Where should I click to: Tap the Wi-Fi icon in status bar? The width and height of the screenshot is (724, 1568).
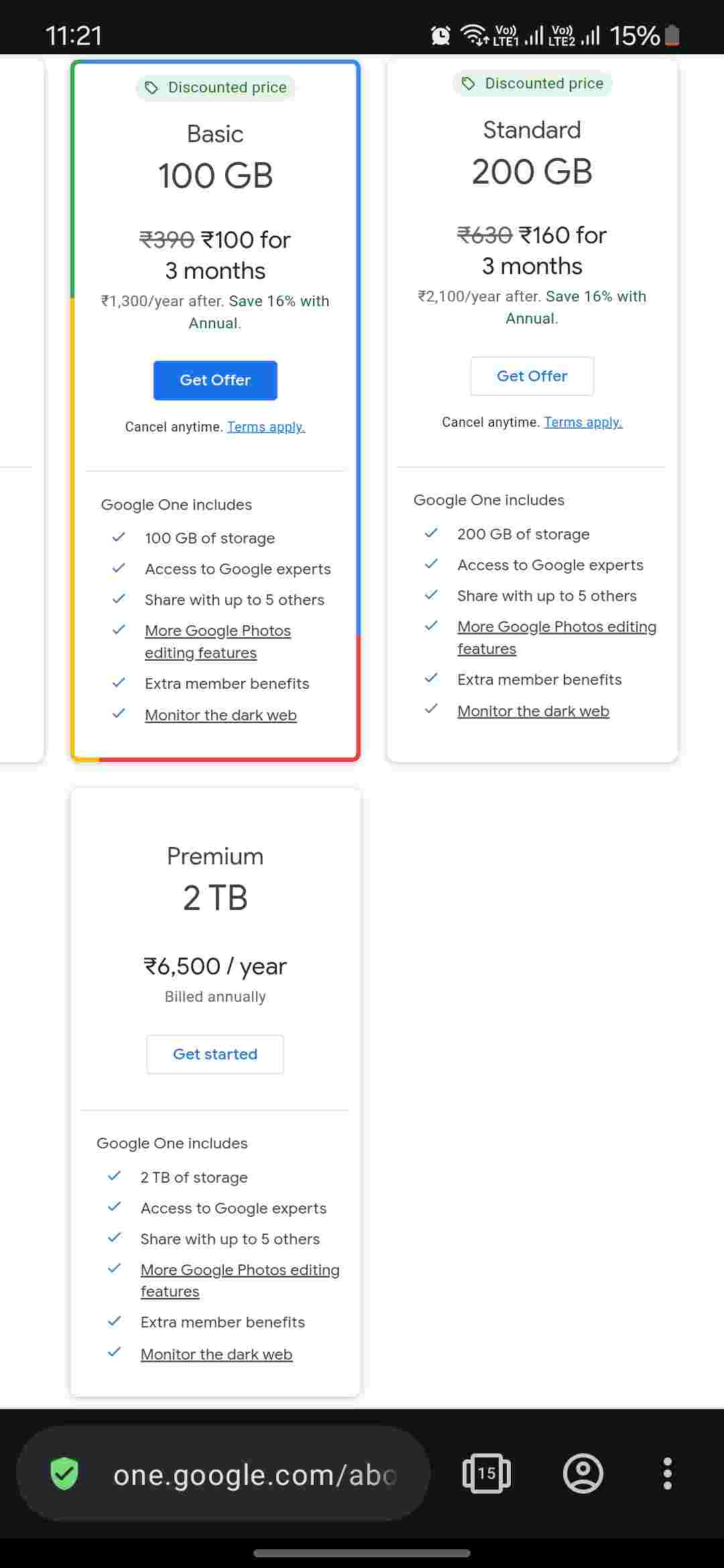click(x=475, y=35)
